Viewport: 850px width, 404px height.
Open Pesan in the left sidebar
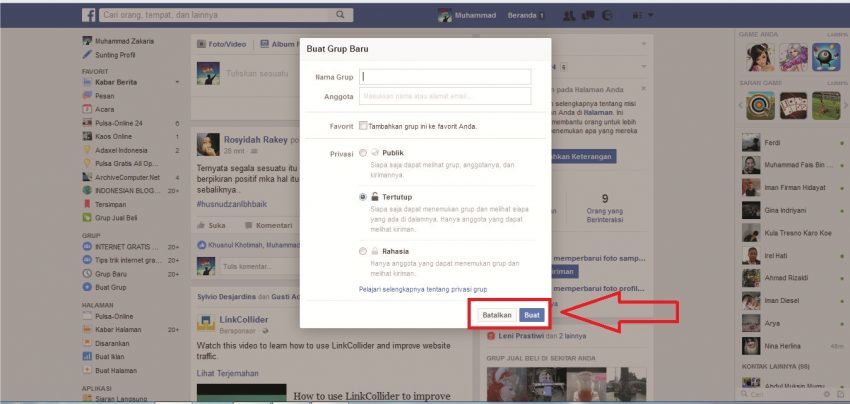point(105,96)
